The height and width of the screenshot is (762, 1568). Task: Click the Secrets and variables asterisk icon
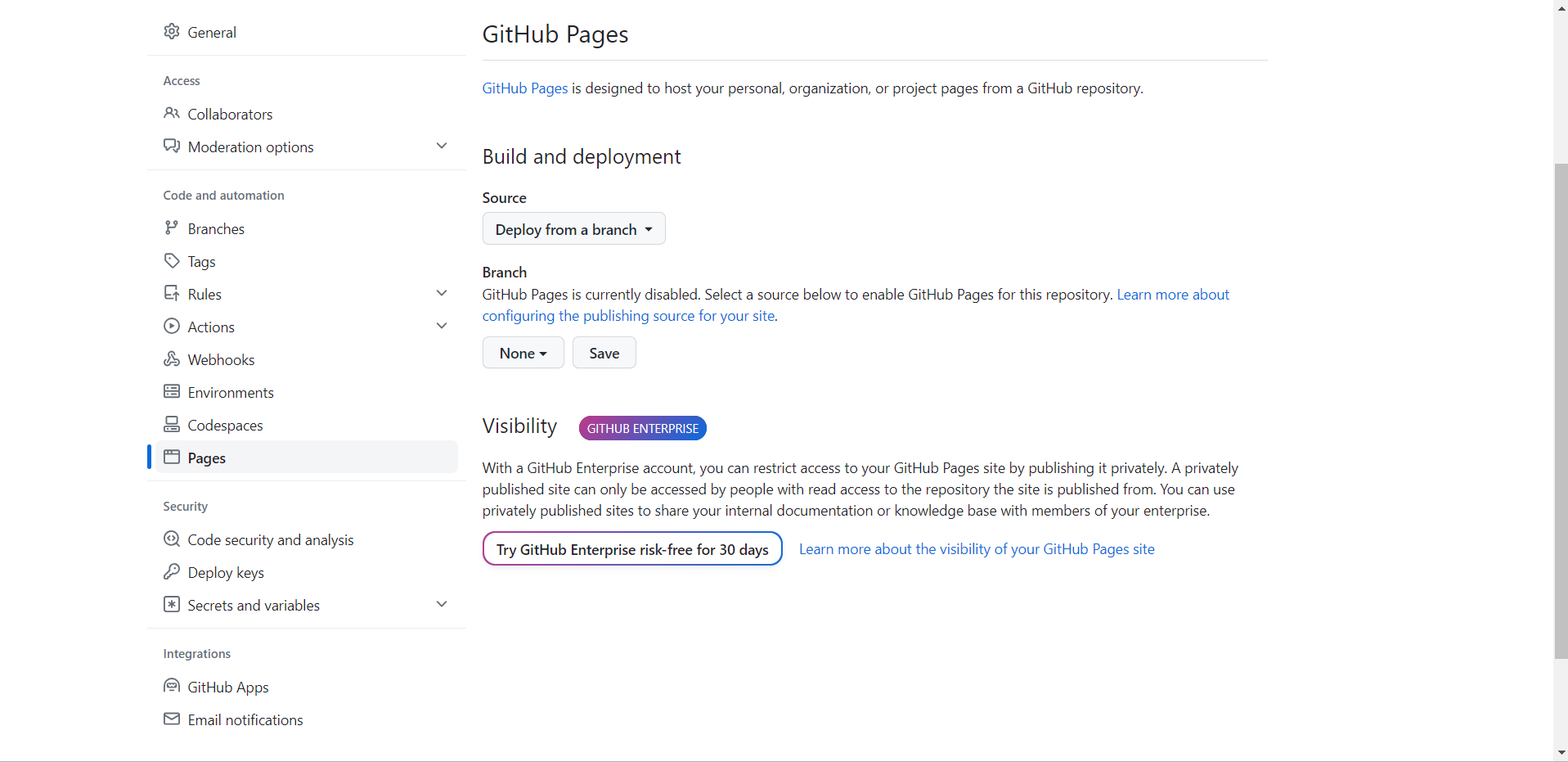pos(171,604)
